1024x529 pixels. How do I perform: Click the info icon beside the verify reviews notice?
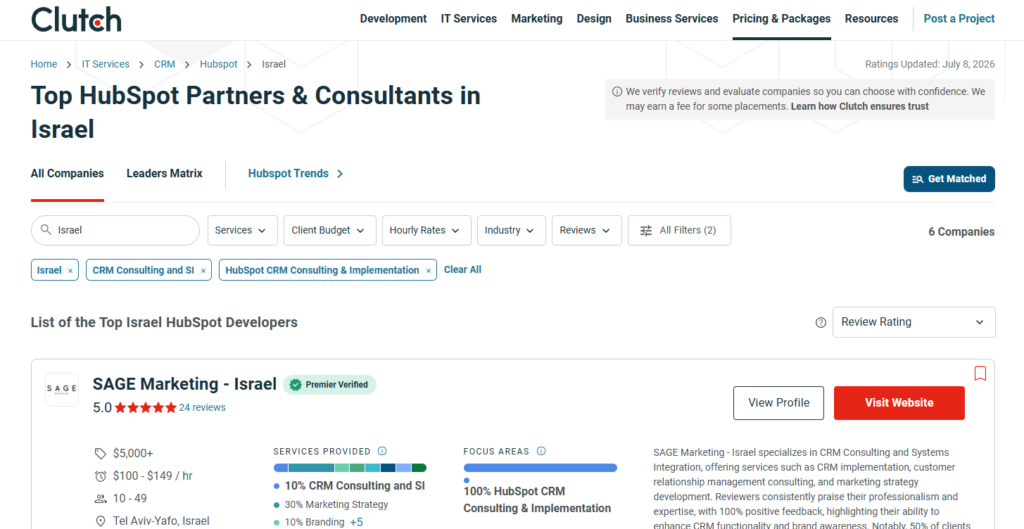[x=616, y=91]
